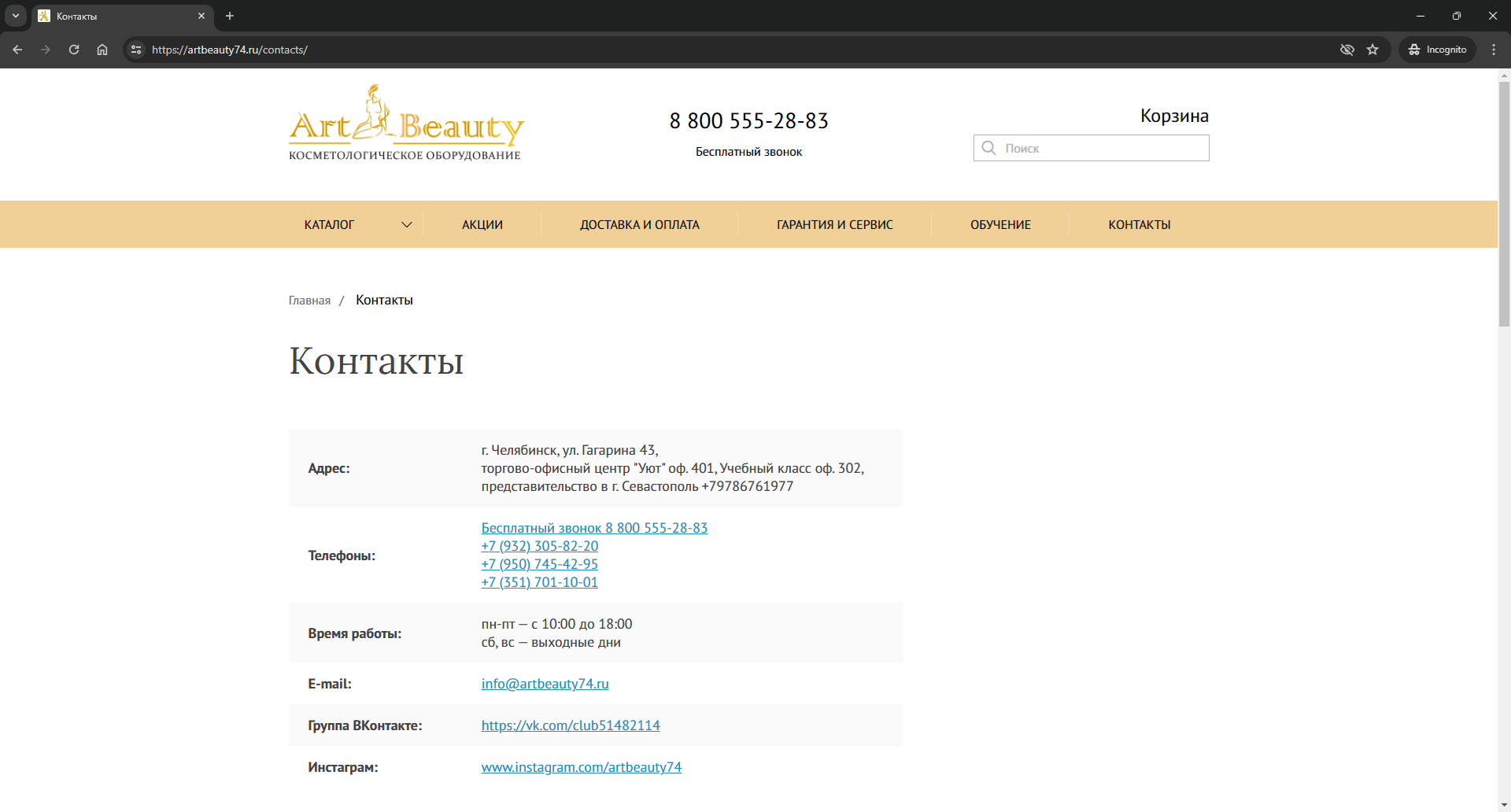Click the Поиск search input field
1511x812 pixels.
pyautogui.click(x=1102, y=148)
